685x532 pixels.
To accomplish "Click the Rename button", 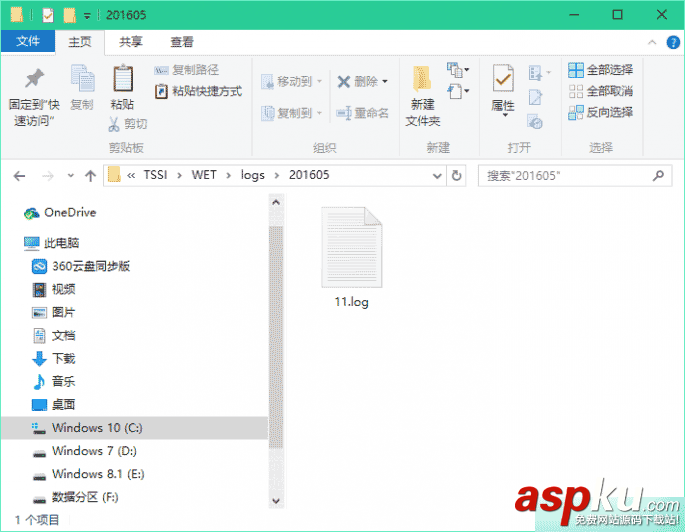I will 362,113.
